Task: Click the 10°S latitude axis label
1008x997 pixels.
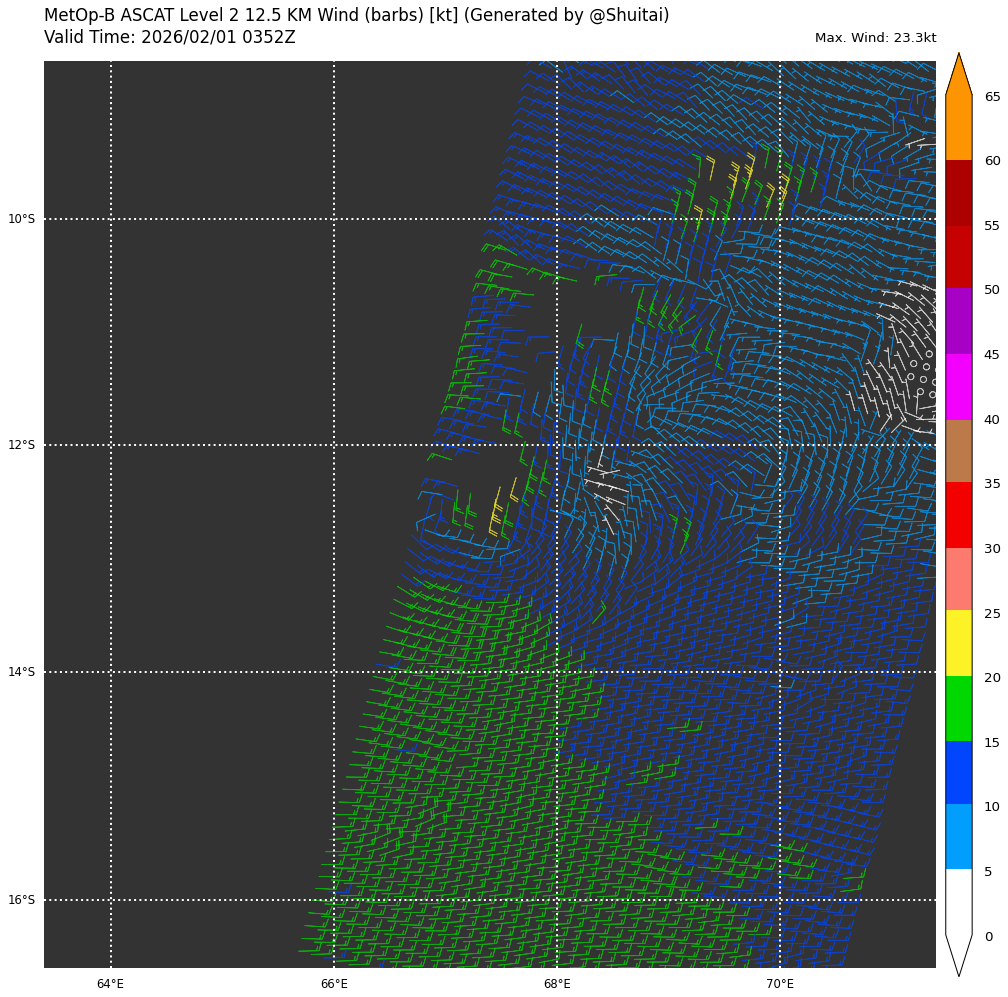Action: point(21,219)
